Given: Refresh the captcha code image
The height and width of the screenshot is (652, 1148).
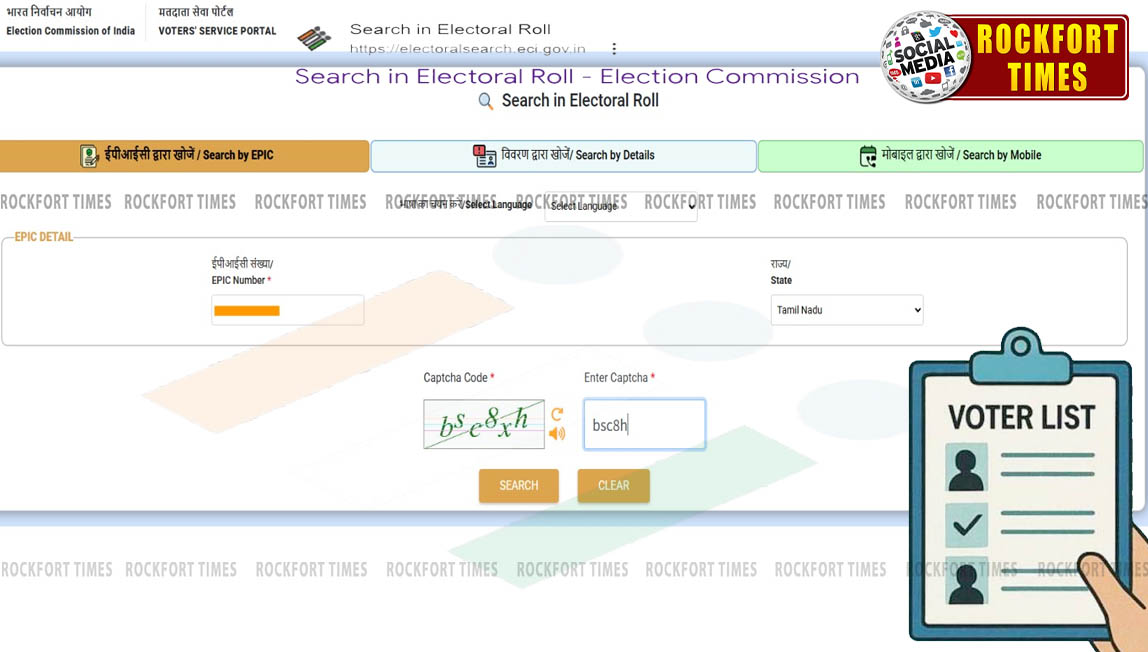Looking at the screenshot, I should tap(557, 414).
